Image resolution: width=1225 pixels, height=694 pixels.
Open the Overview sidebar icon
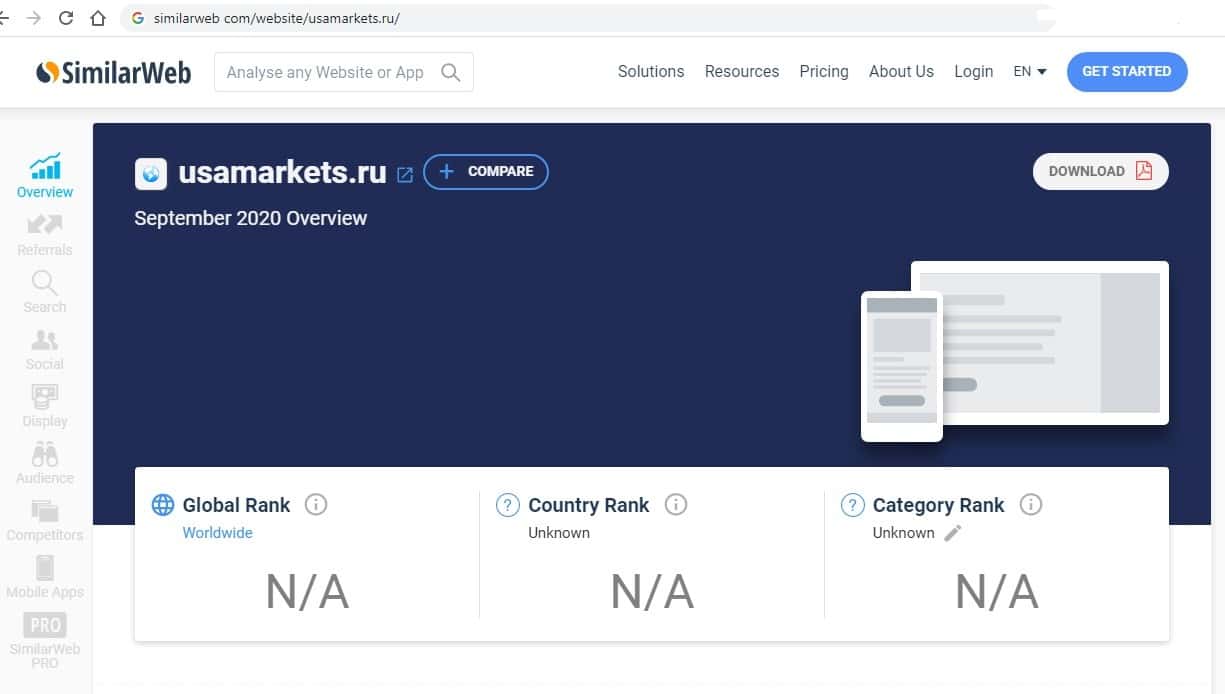pos(45,167)
